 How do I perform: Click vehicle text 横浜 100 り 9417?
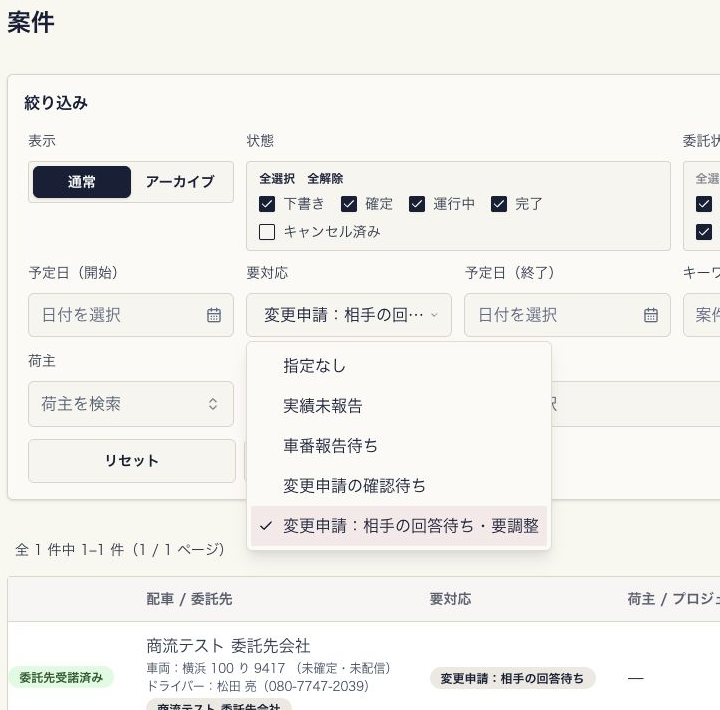pyautogui.click(x=233, y=668)
